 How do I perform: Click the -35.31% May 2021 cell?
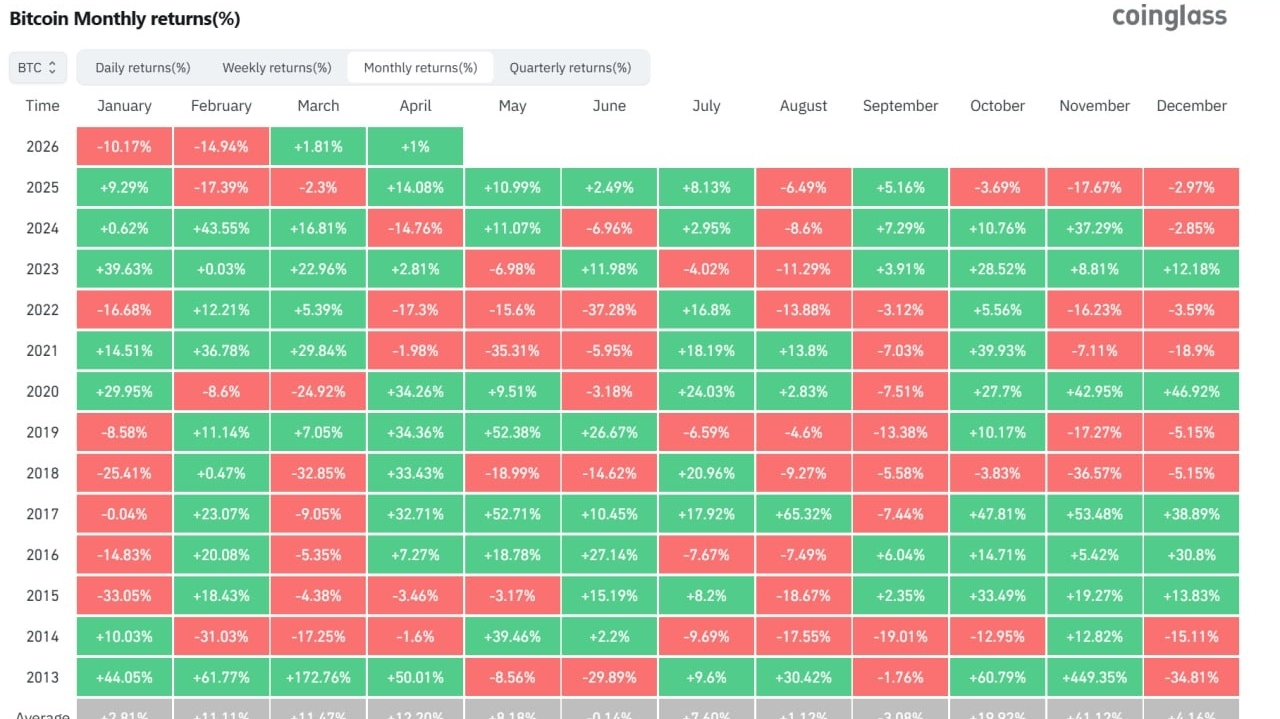click(x=512, y=351)
